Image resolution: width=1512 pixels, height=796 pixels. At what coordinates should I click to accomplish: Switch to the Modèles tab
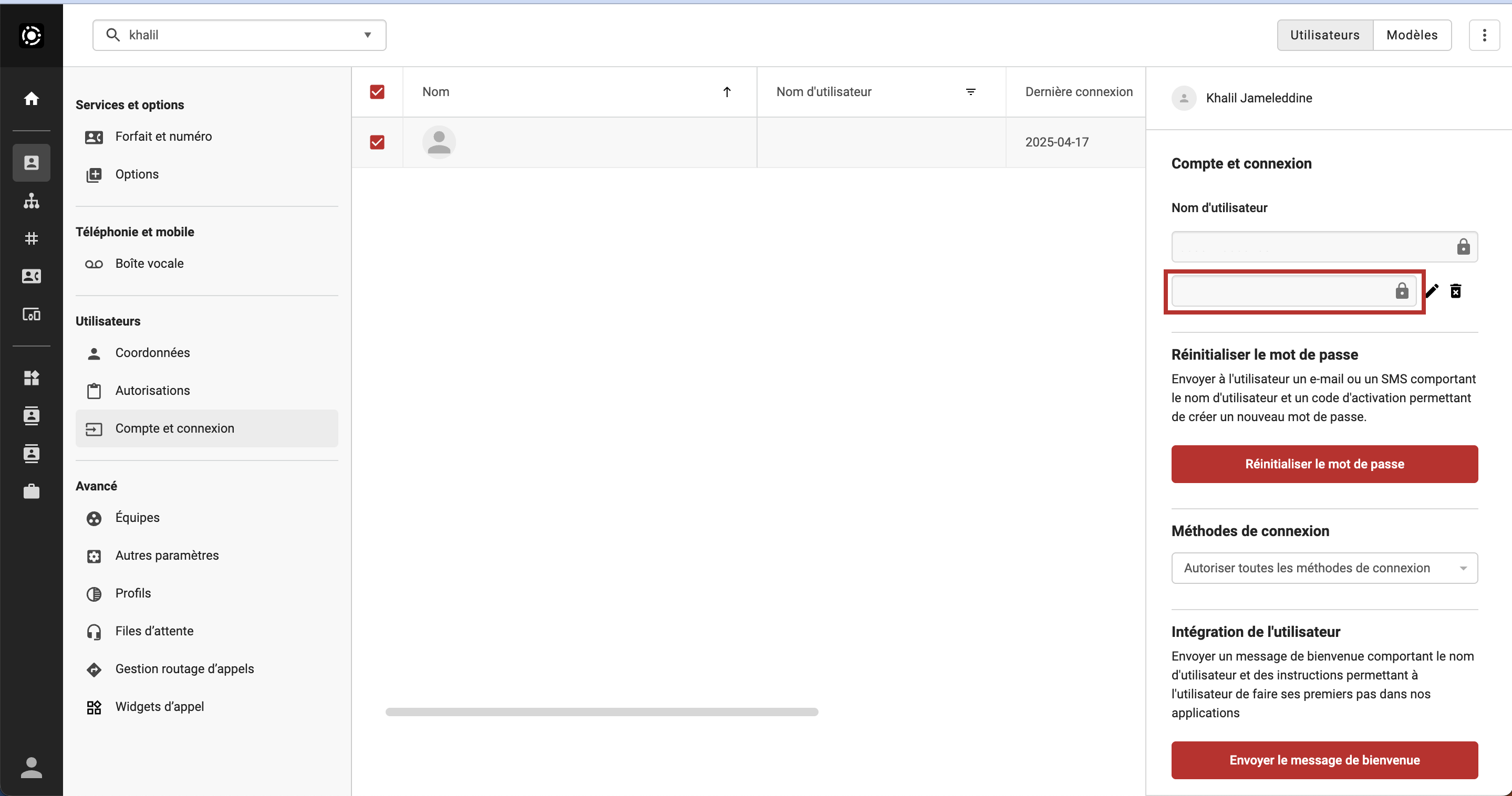coord(1412,35)
